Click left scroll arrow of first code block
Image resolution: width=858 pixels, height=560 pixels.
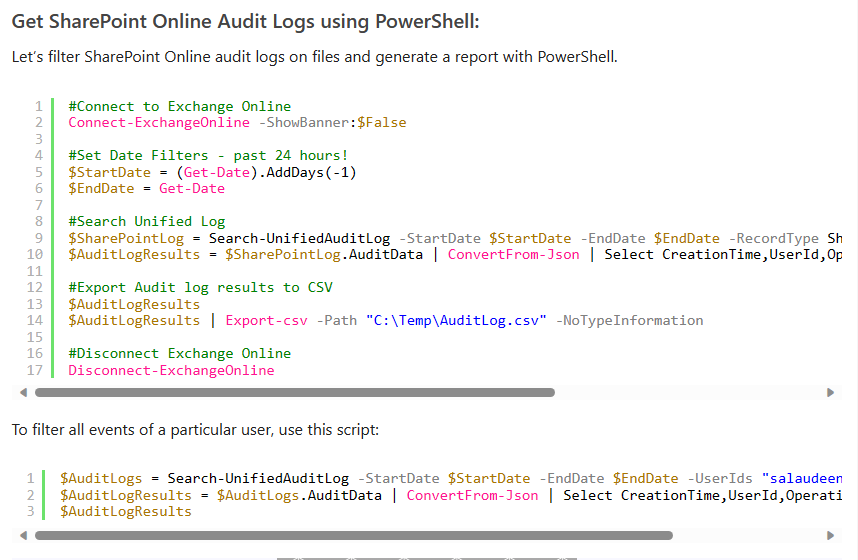(x=23, y=392)
